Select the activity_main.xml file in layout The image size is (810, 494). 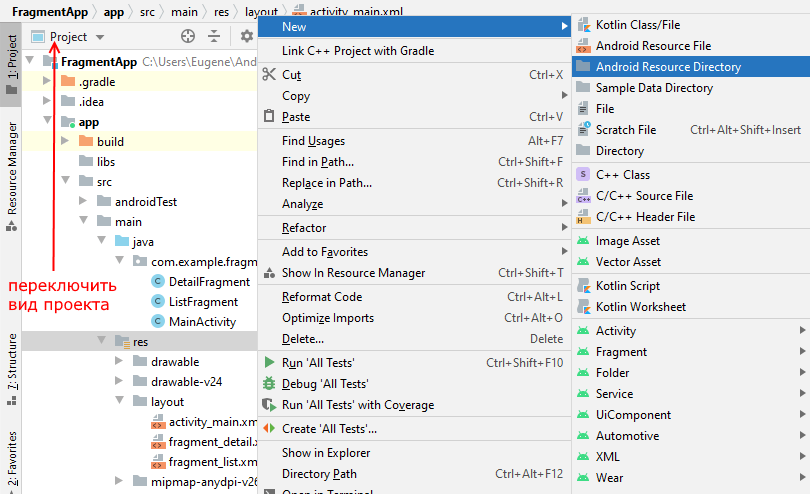[x=212, y=422]
